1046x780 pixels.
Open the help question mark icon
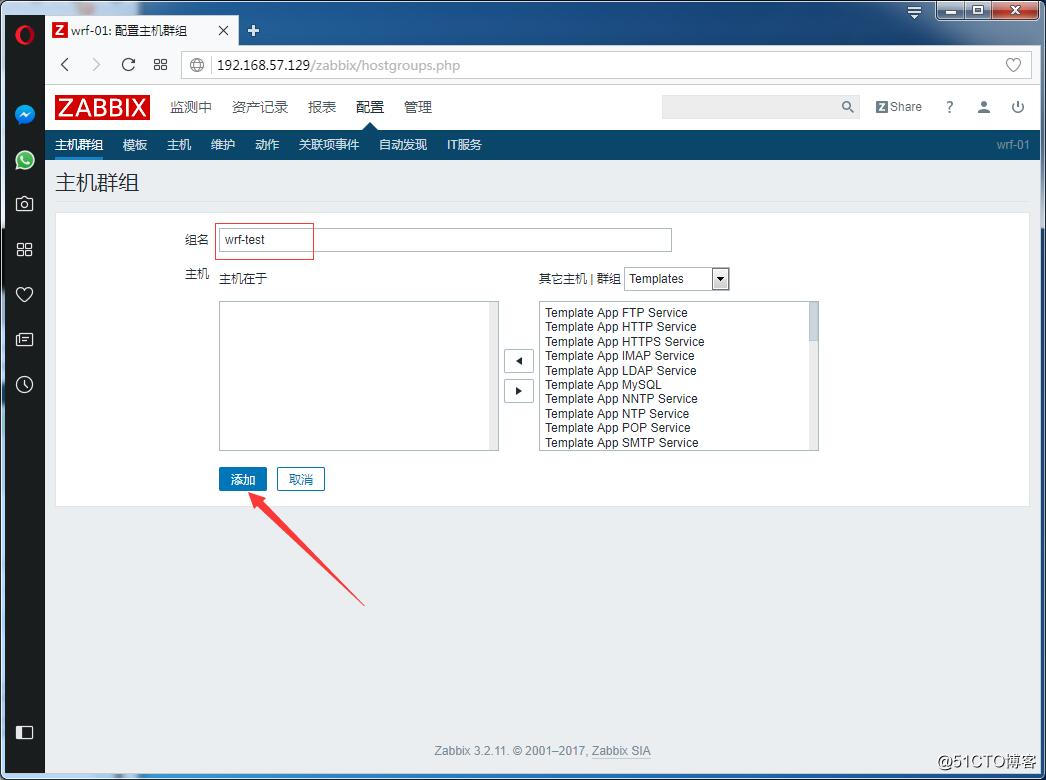(949, 107)
